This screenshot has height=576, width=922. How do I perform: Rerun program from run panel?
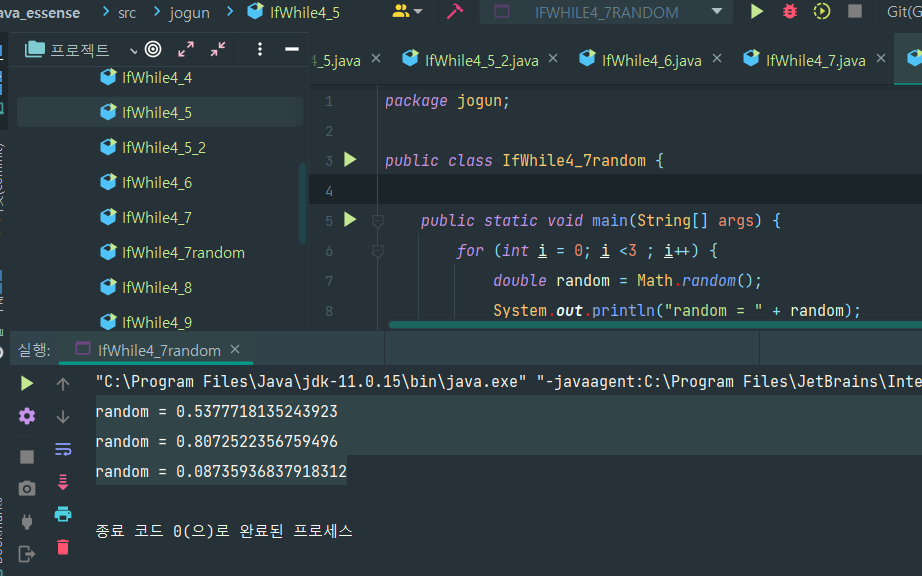pos(26,383)
